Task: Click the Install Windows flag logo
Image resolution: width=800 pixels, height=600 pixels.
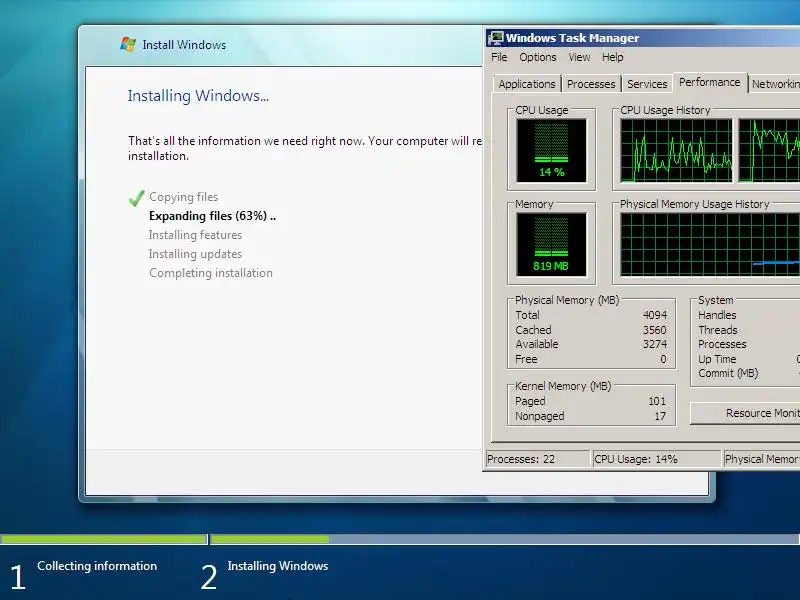Action: pos(128,44)
